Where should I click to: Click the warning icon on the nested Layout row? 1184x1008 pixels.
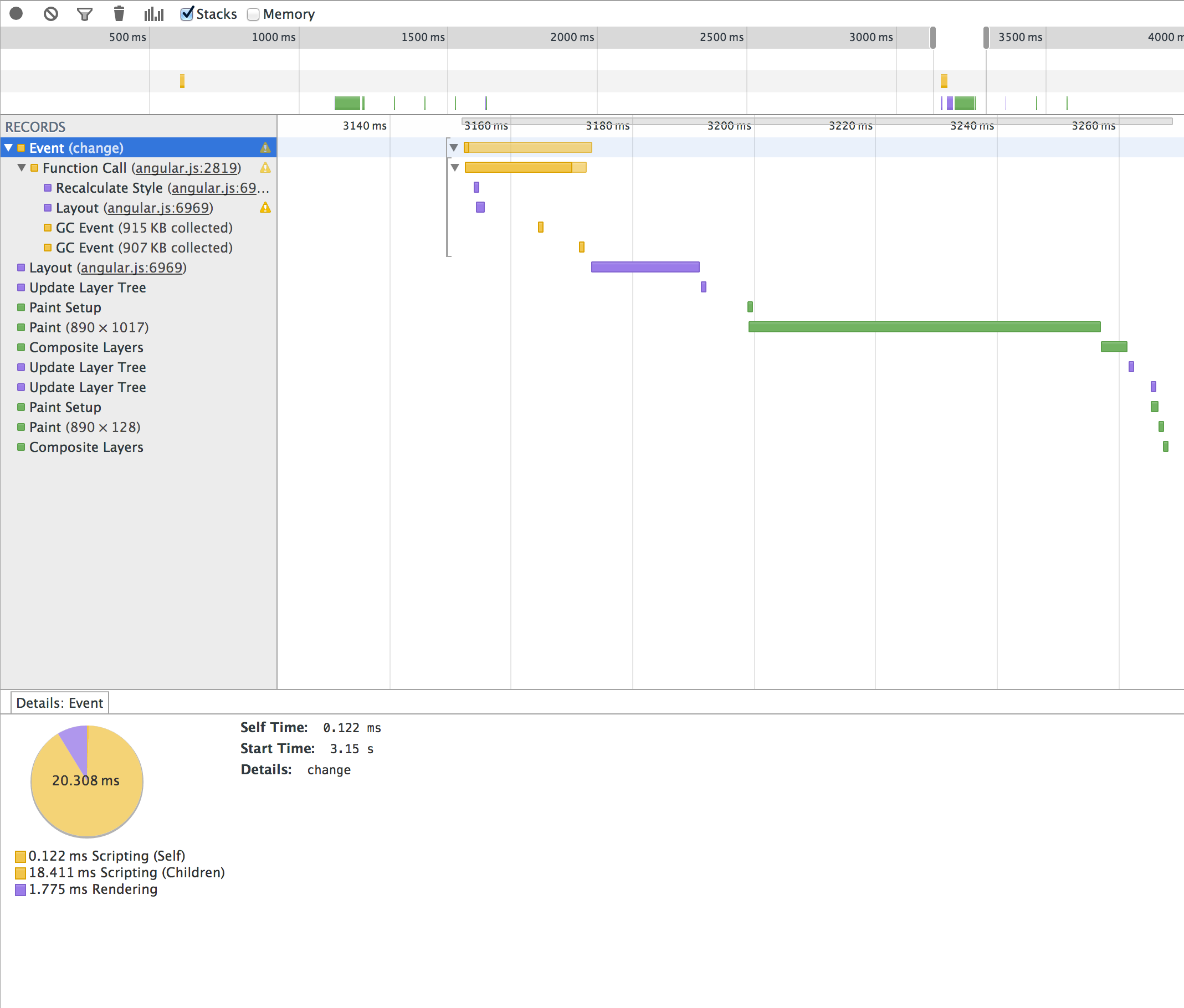(265, 208)
